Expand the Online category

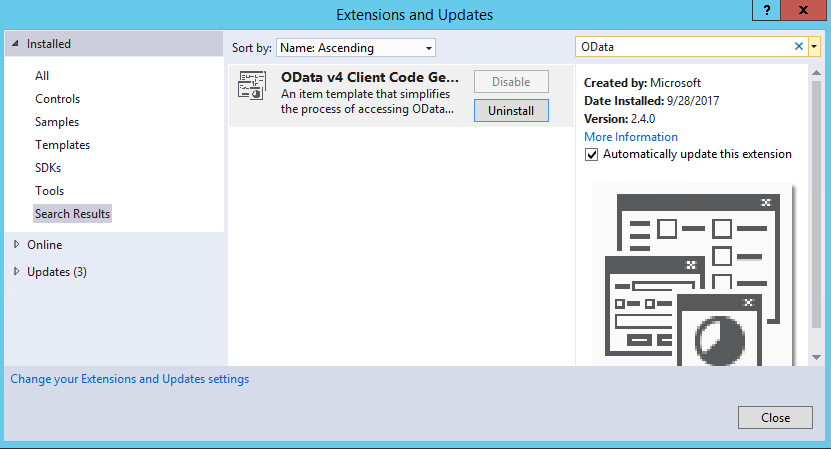point(16,244)
